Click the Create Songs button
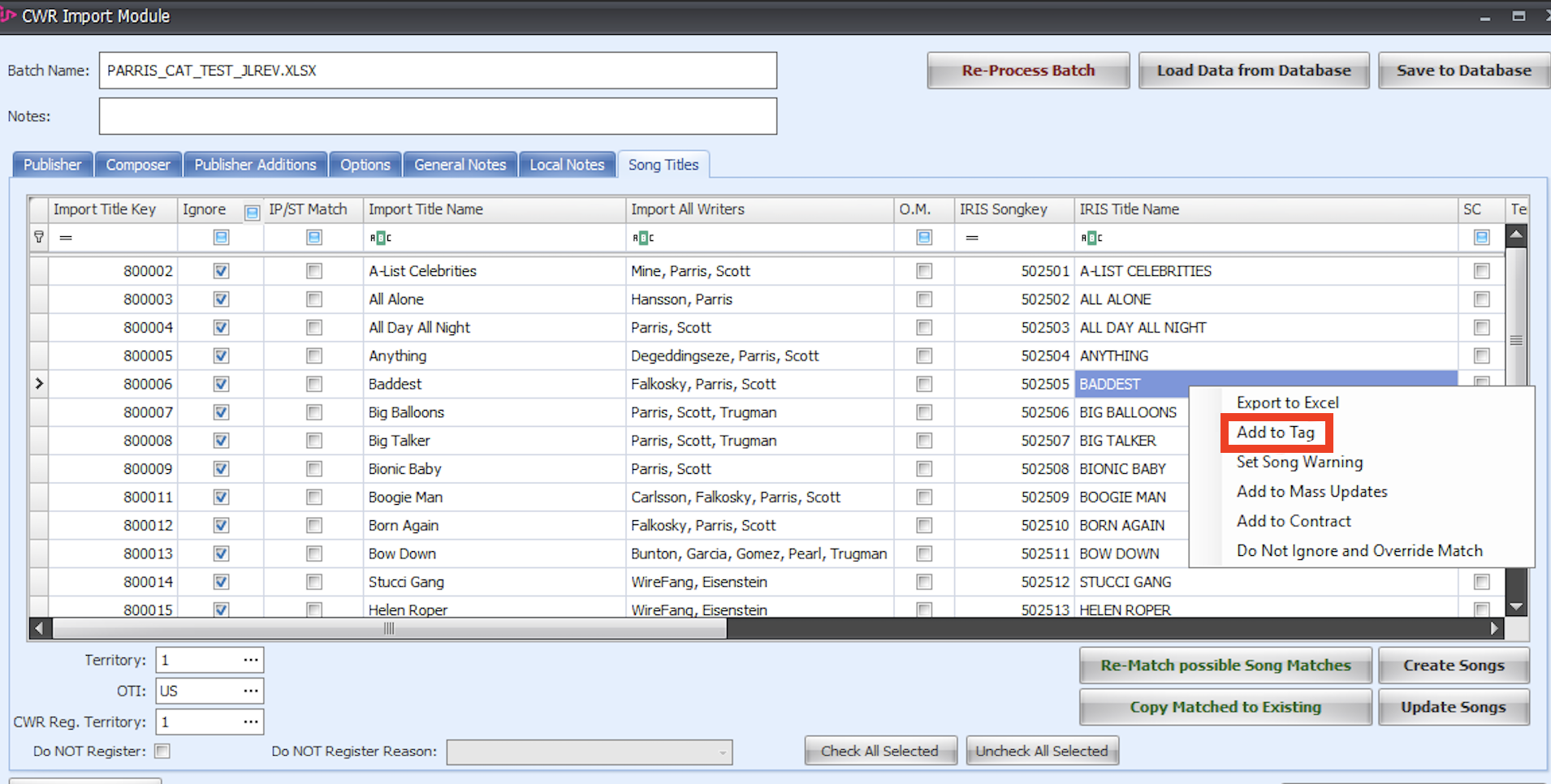The height and width of the screenshot is (784, 1551). coord(1453,666)
